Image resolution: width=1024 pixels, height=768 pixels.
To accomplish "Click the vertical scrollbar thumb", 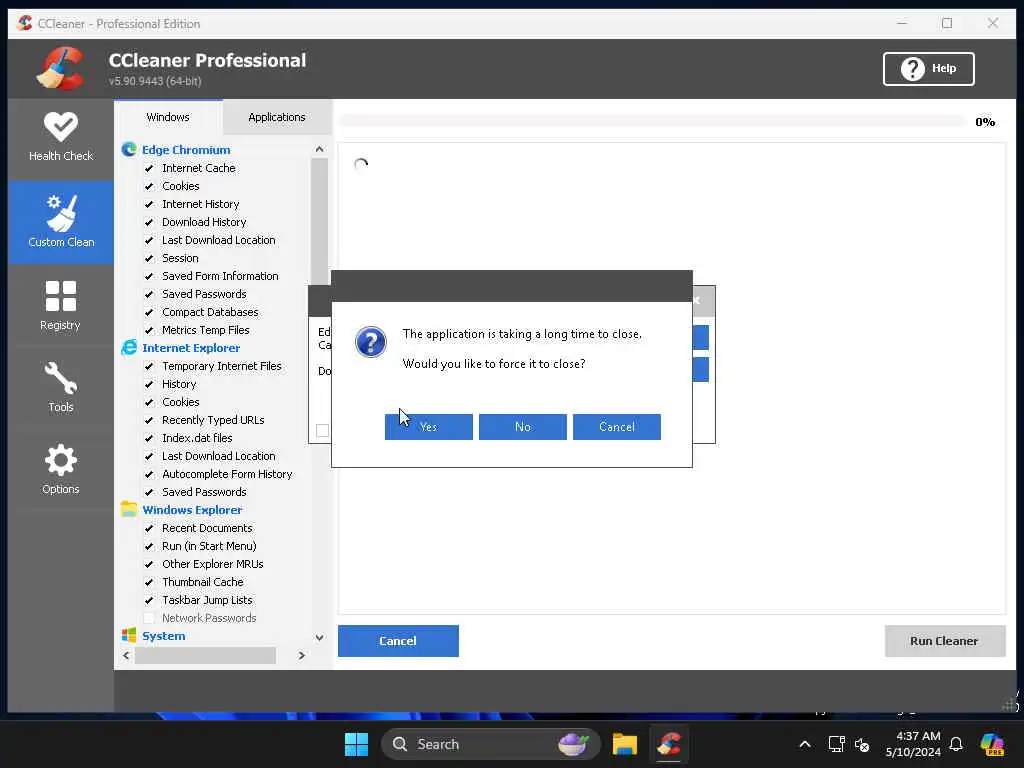I will pos(319,221).
